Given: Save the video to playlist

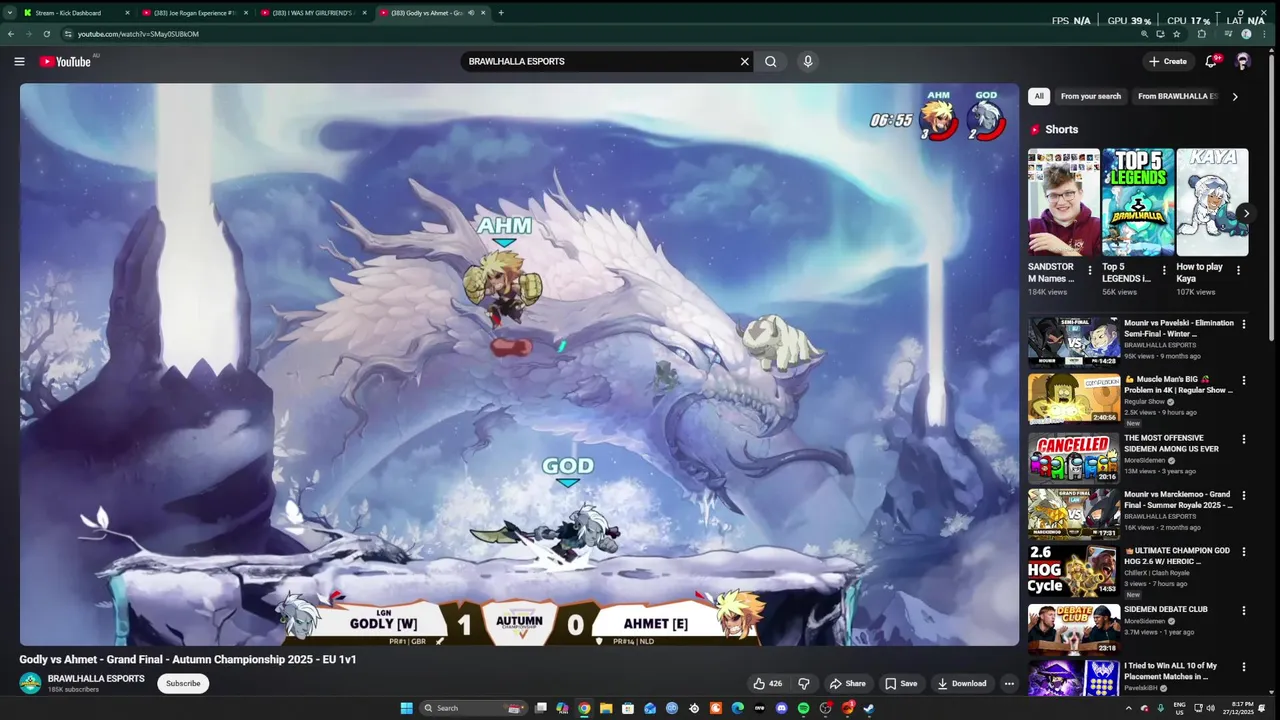Looking at the screenshot, I should click(900, 684).
